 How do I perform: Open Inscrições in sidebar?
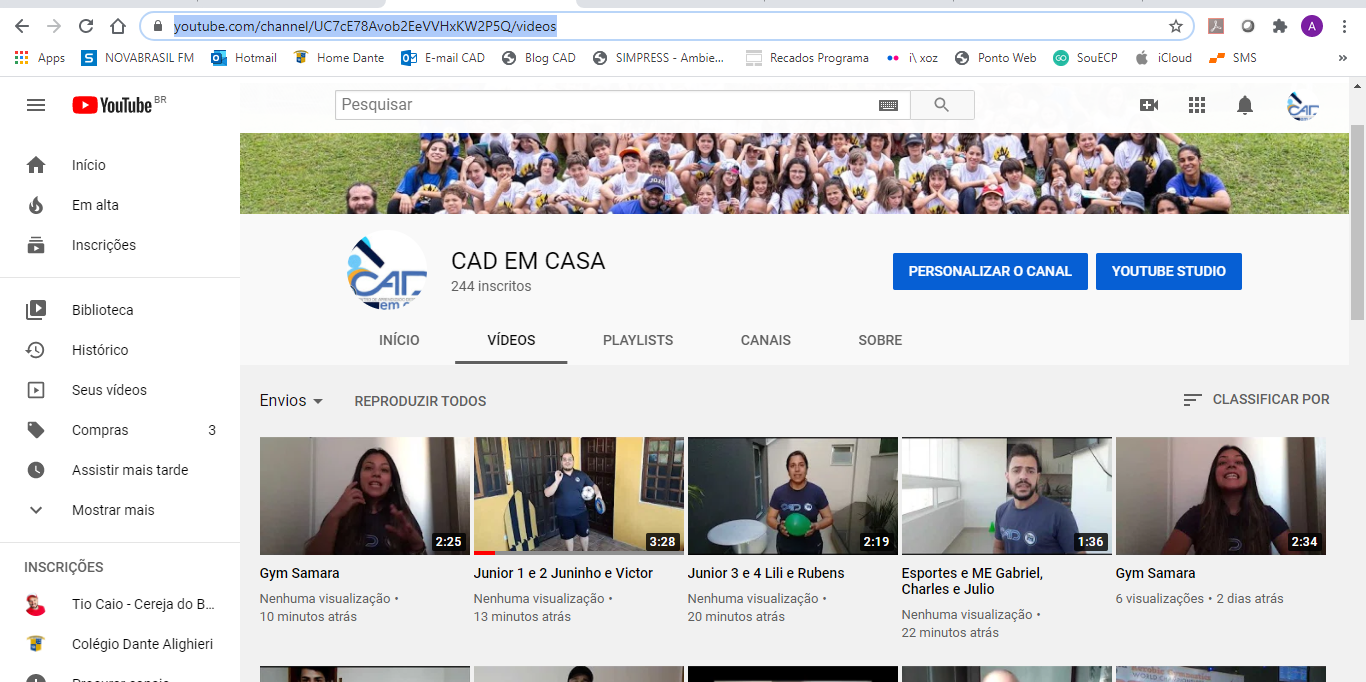click(x=120, y=245)
